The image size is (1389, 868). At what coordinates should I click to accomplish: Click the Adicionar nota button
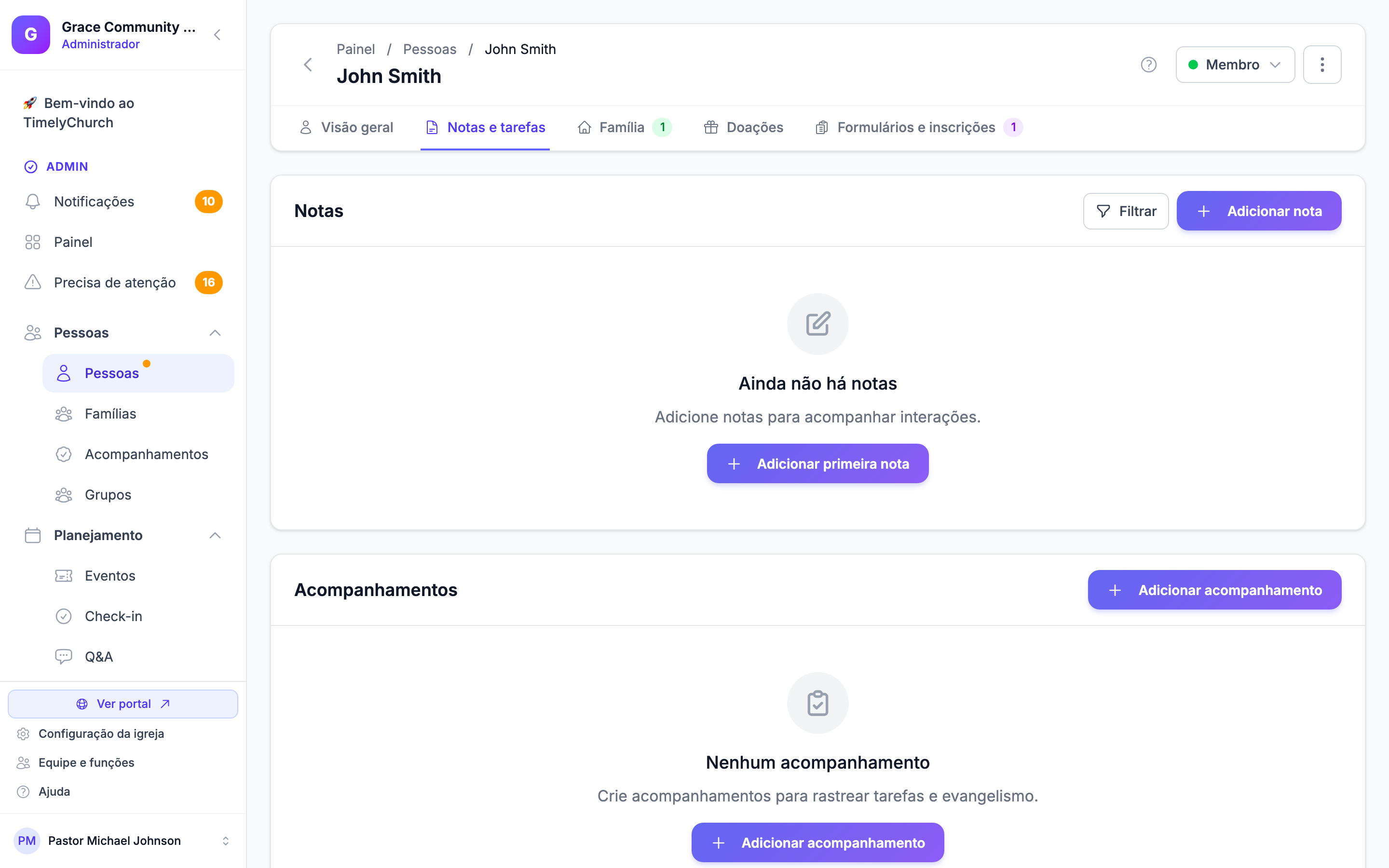coord(1259,211)
